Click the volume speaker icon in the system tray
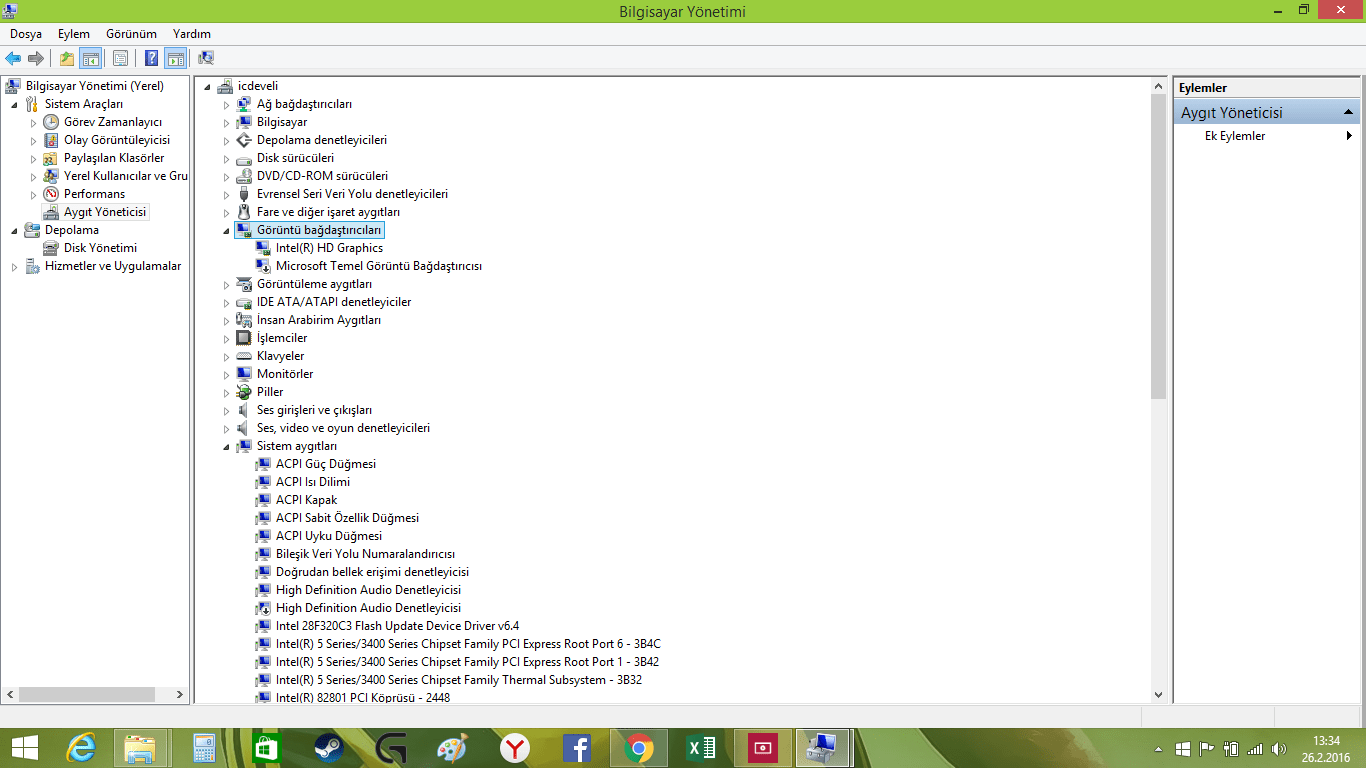Screen dimensions: 1366x768 1280,749
